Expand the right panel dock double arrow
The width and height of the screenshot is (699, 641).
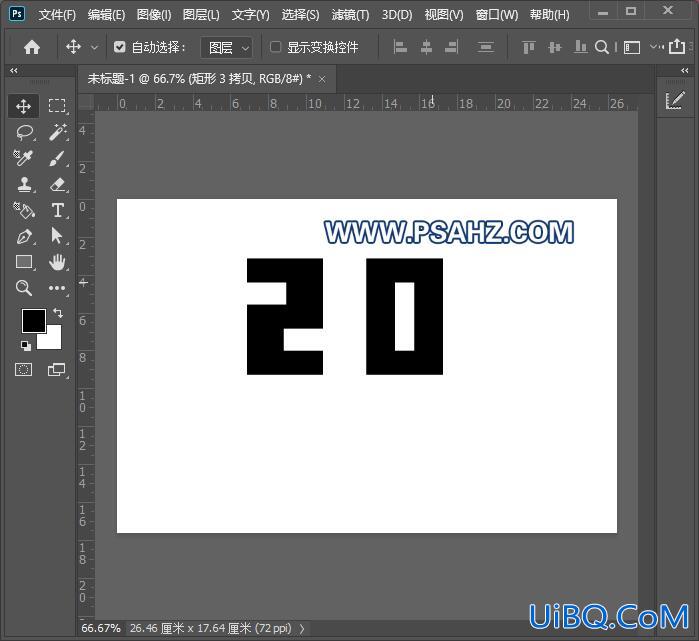[x=685, y=70]
